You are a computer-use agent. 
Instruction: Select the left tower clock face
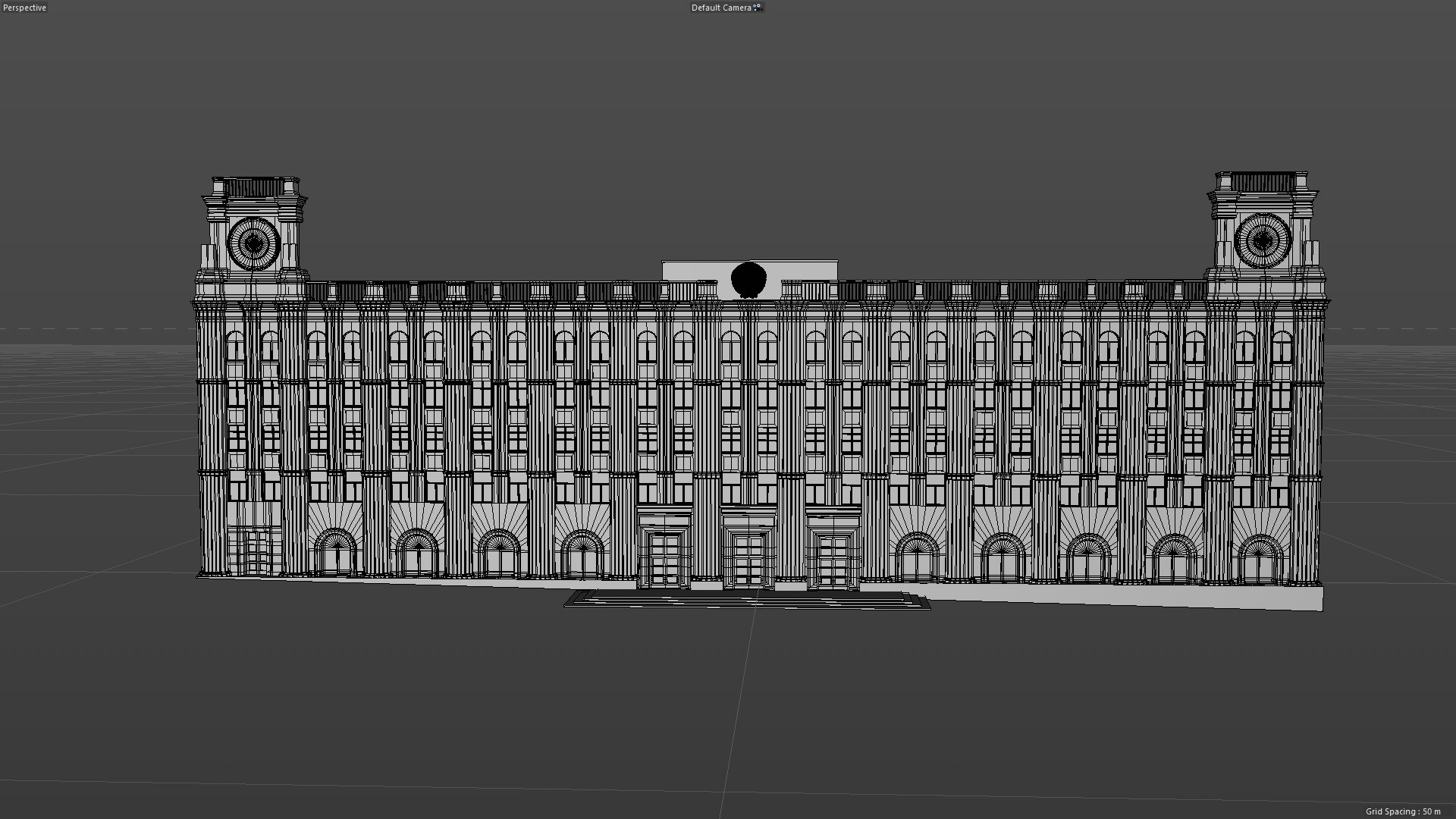tap(254, 243)
